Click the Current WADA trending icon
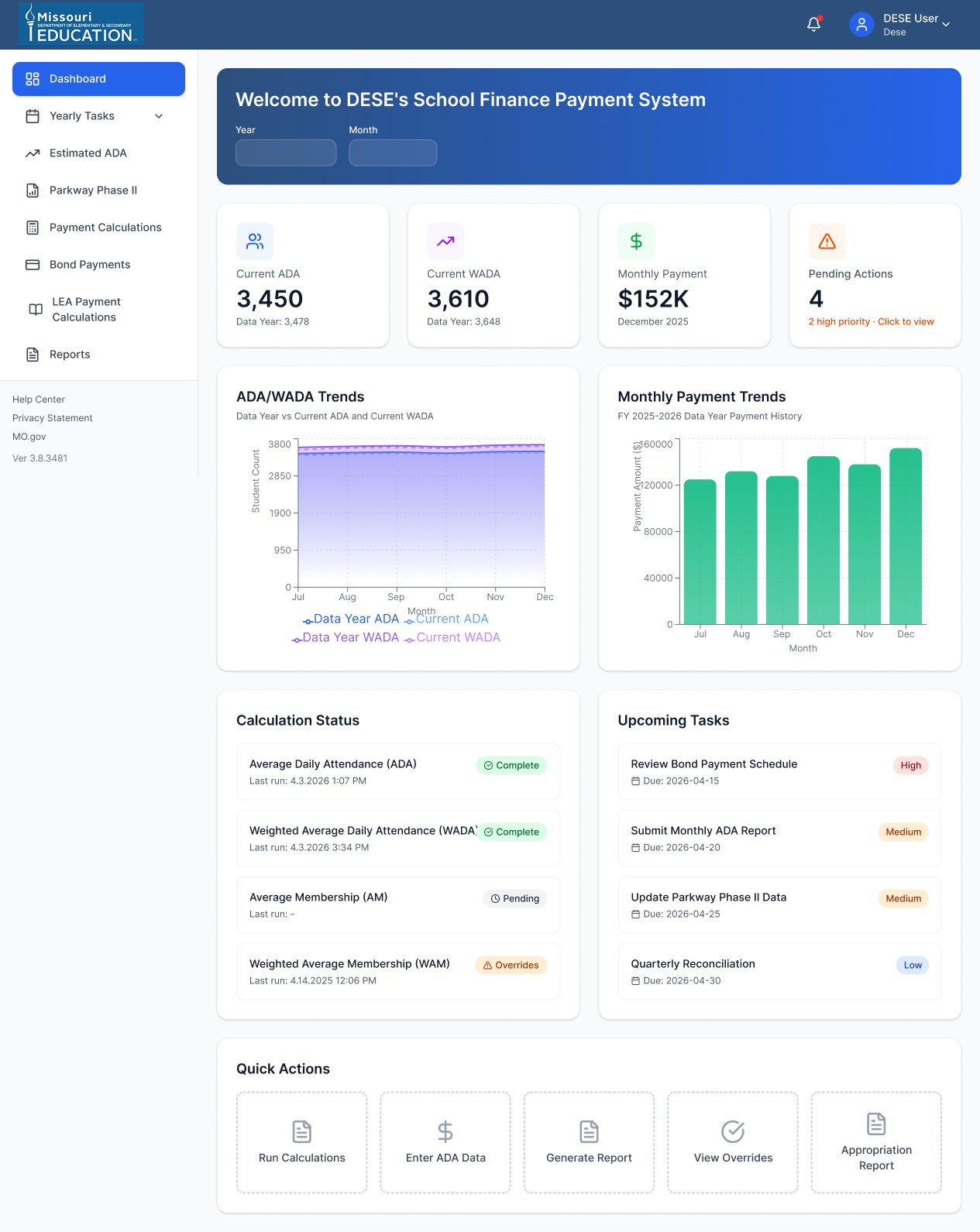Viewport: 980px width, 1232px height. point(445,242)
